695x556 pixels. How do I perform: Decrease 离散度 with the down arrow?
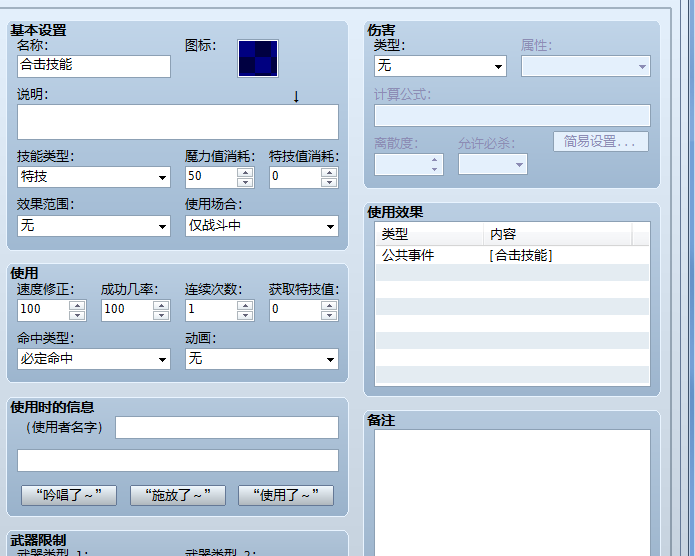pos(434,169)
